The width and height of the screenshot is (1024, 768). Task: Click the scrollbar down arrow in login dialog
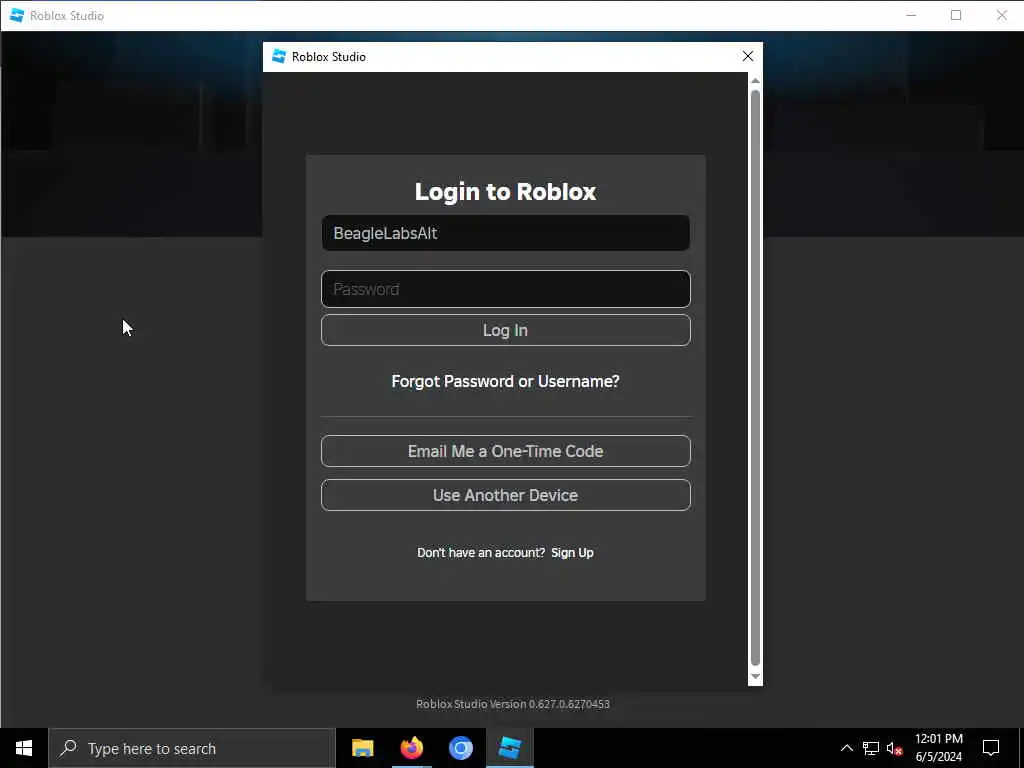point(755,677)
